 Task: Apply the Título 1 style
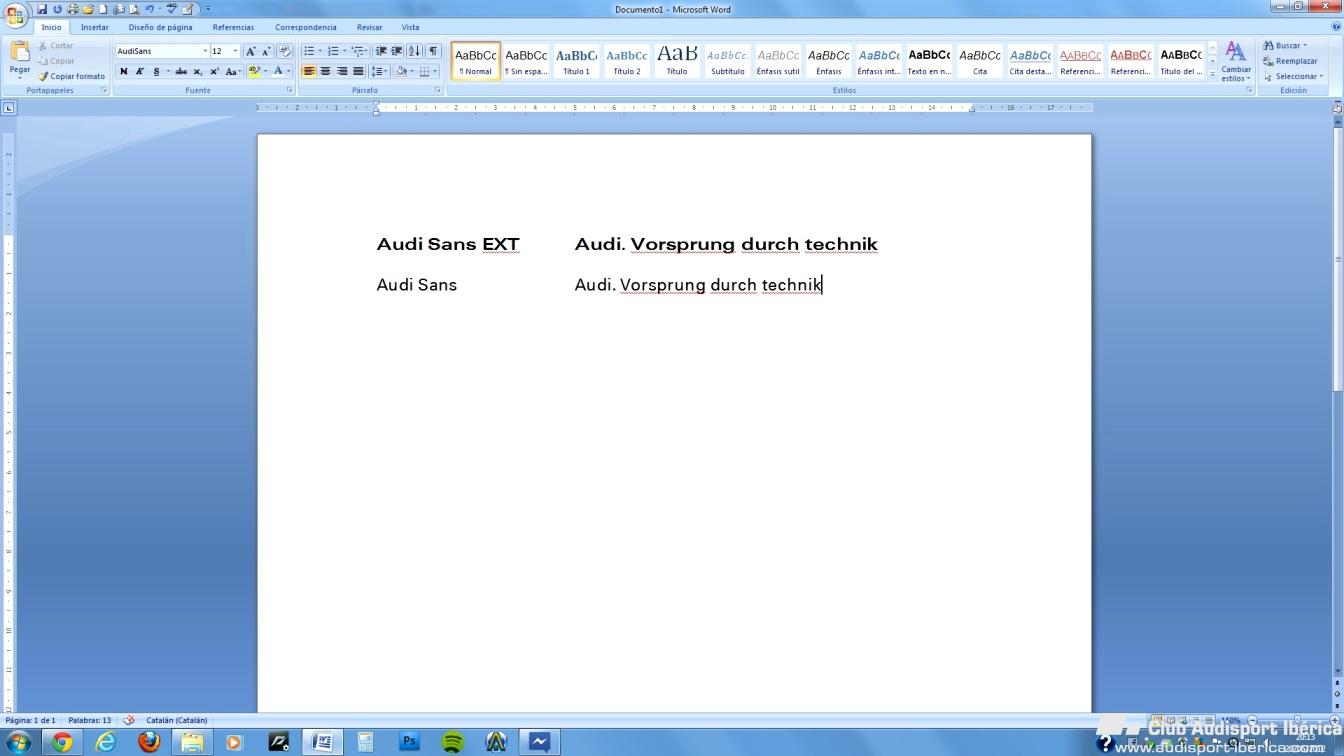pyautogui.click(x=576, y=61)
